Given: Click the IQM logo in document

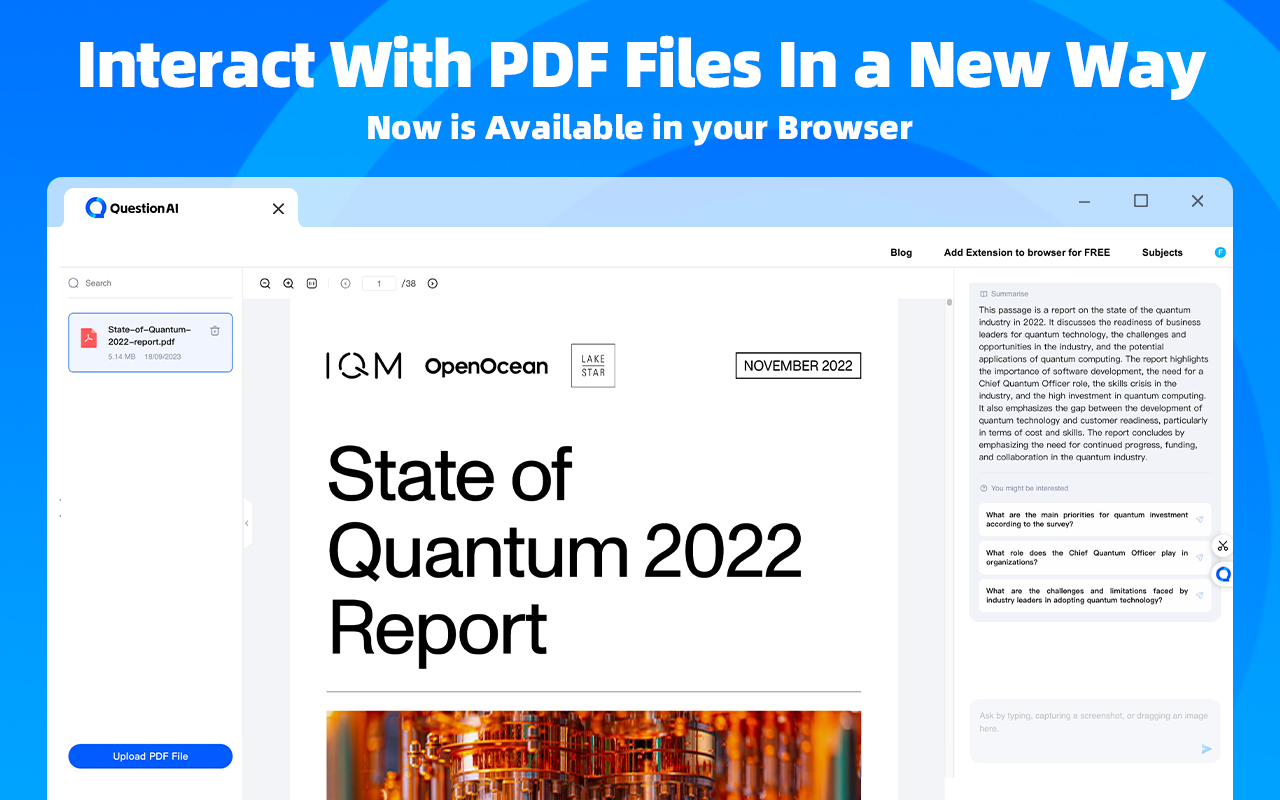Looking at the screenshot, I should 364,366.
